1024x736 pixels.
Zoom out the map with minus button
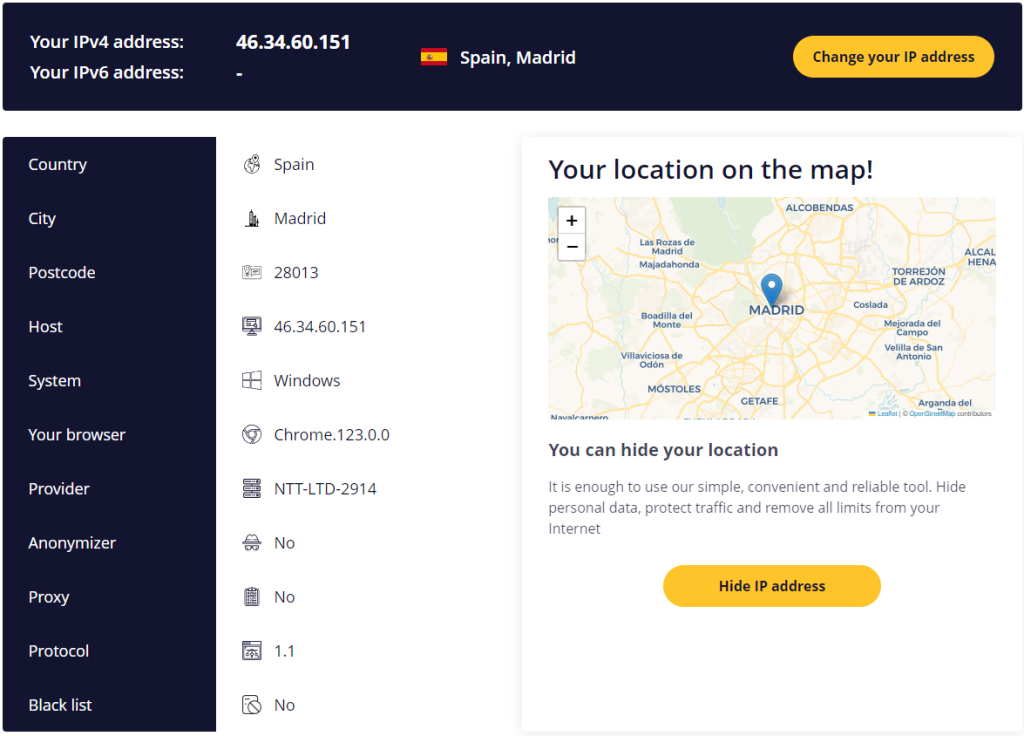[x=571, y=247]
